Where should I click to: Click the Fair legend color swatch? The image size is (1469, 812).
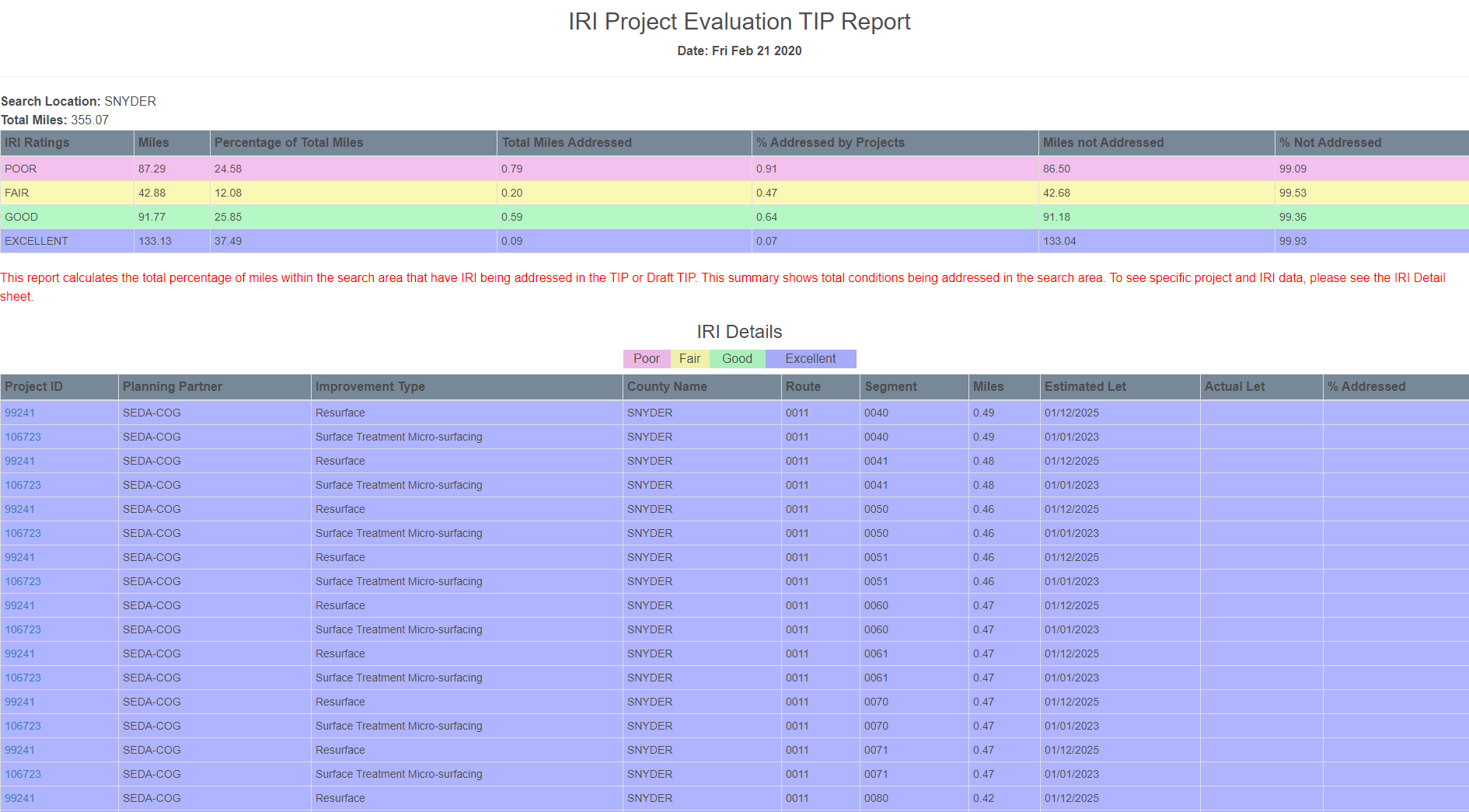pos(690,358)
